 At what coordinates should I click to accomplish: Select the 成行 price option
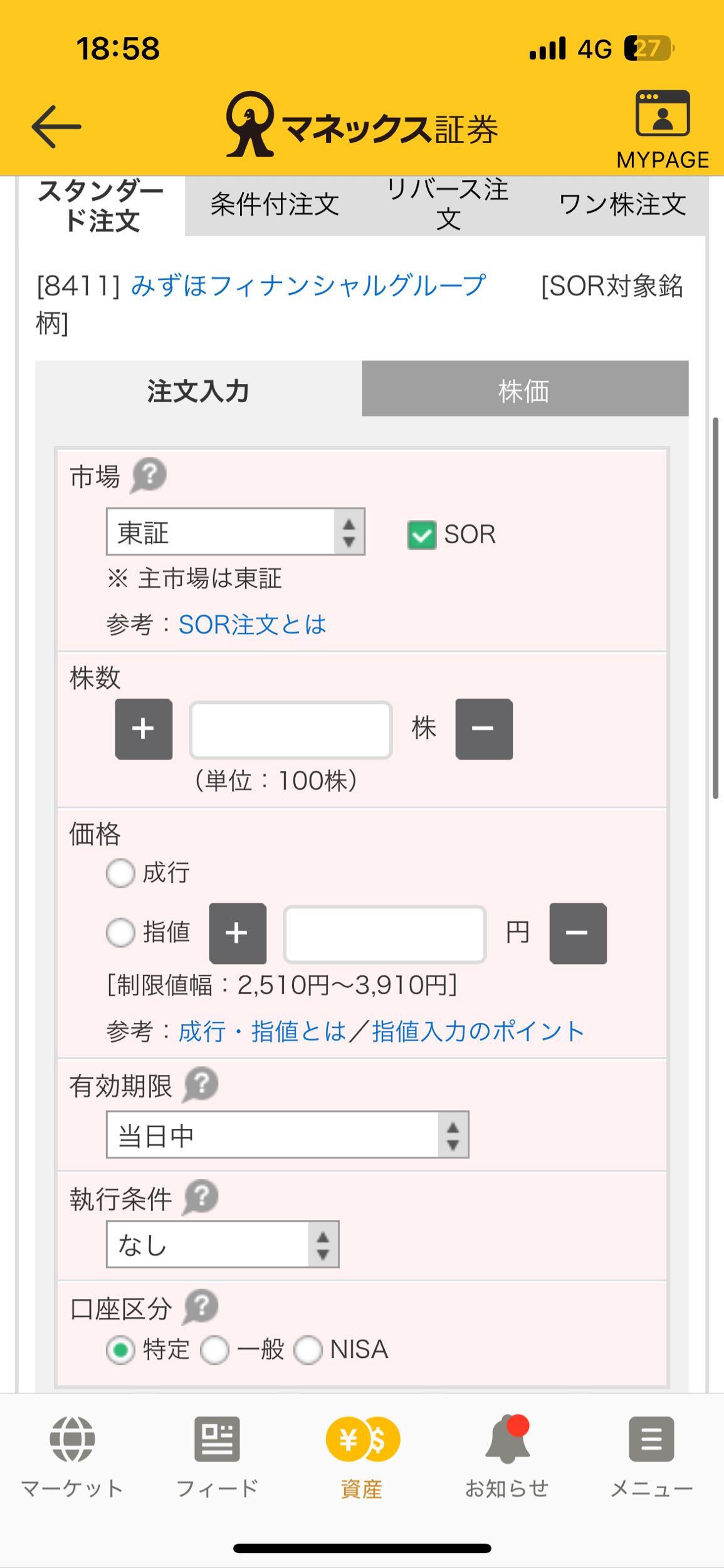pos(121,872)
